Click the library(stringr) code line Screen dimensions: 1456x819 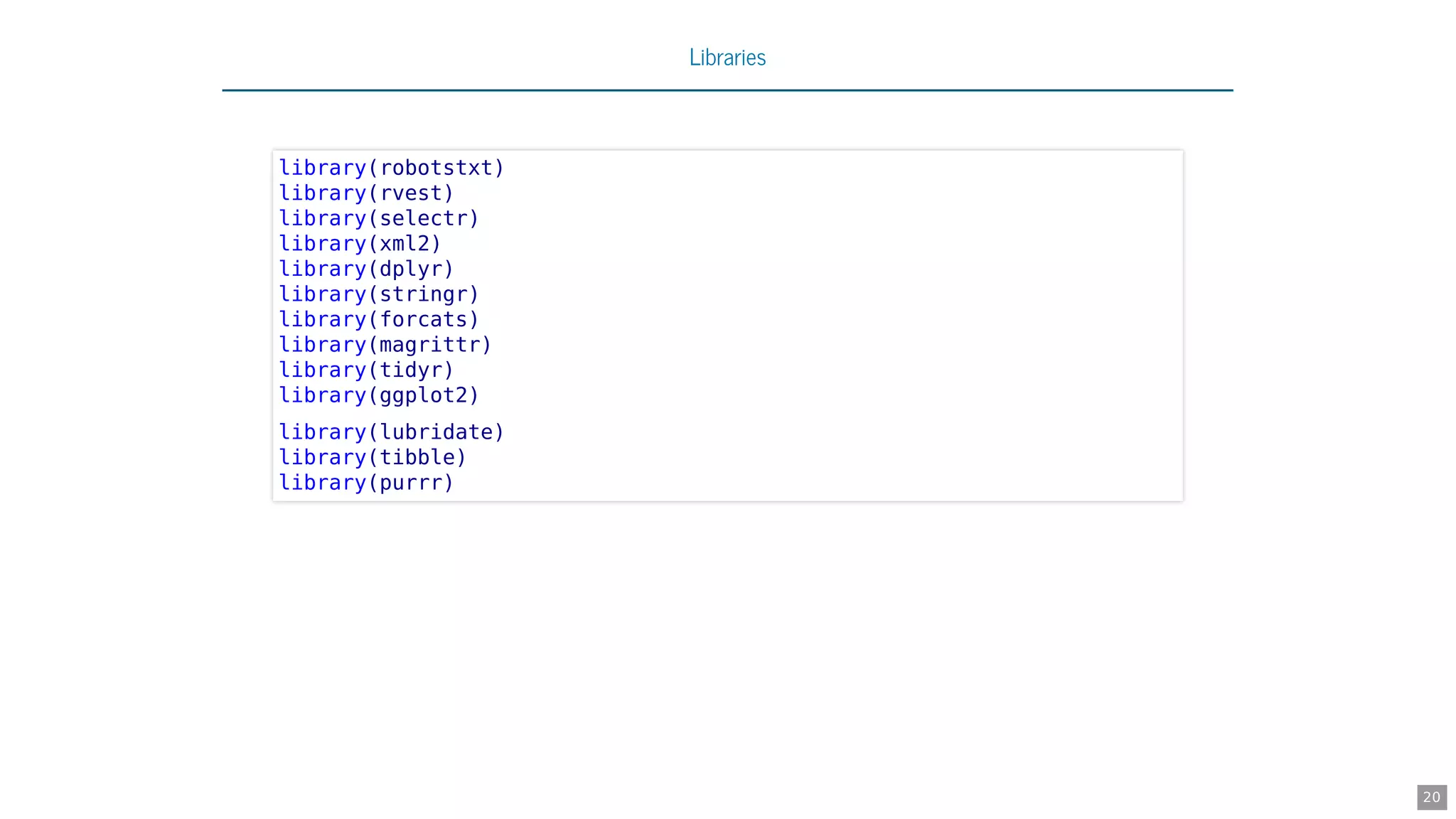[x=378, y=294]
